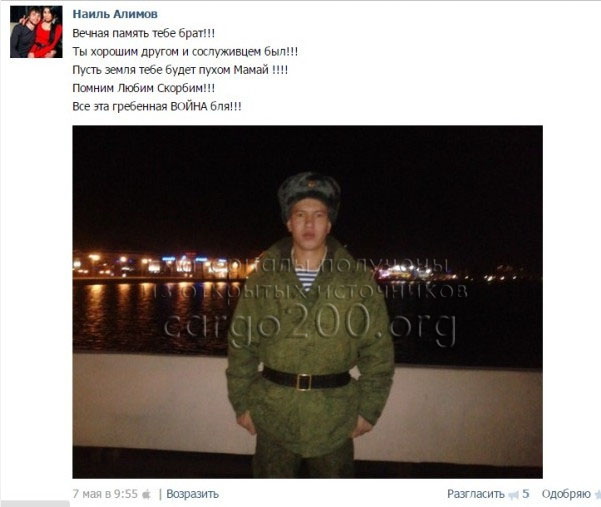Click the city lights in photo background
601x507 pixels.
[161, 266]
